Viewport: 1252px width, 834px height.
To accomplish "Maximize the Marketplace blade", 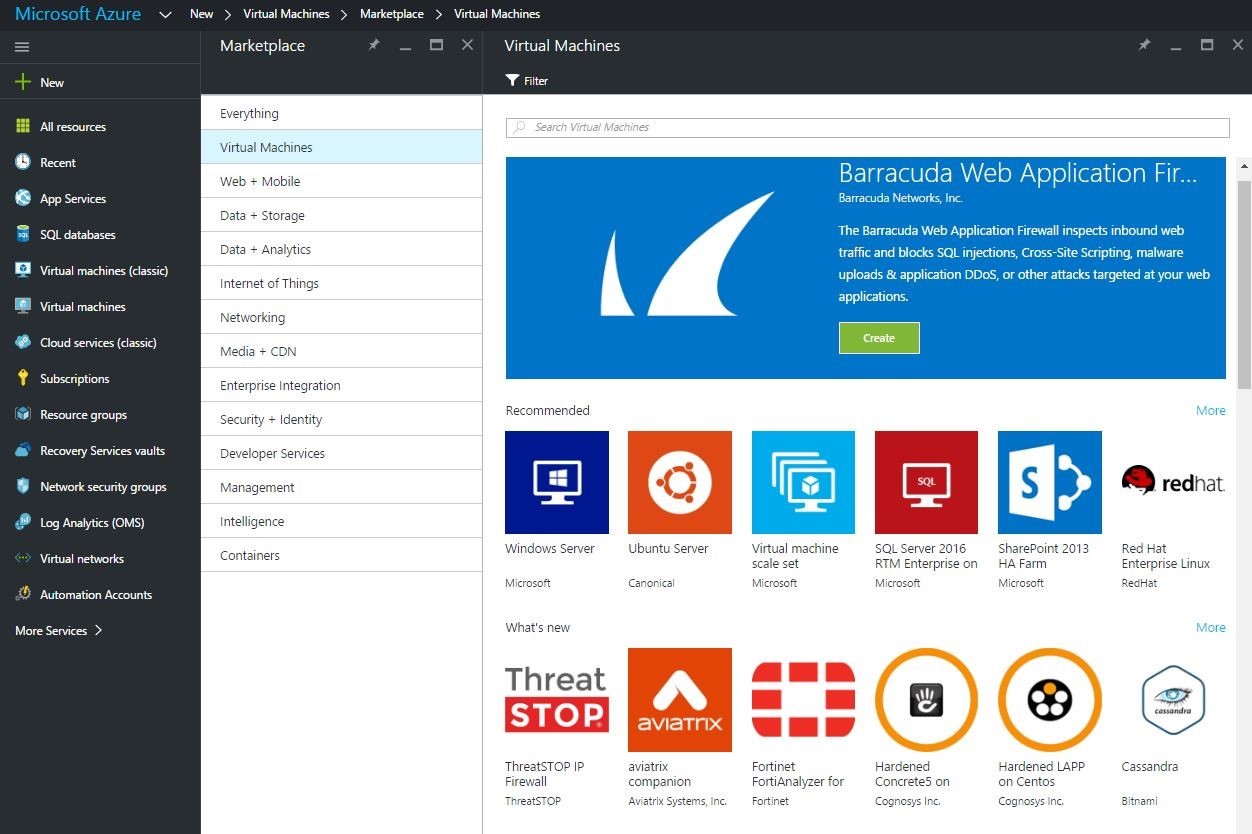I will coord(436,45).
